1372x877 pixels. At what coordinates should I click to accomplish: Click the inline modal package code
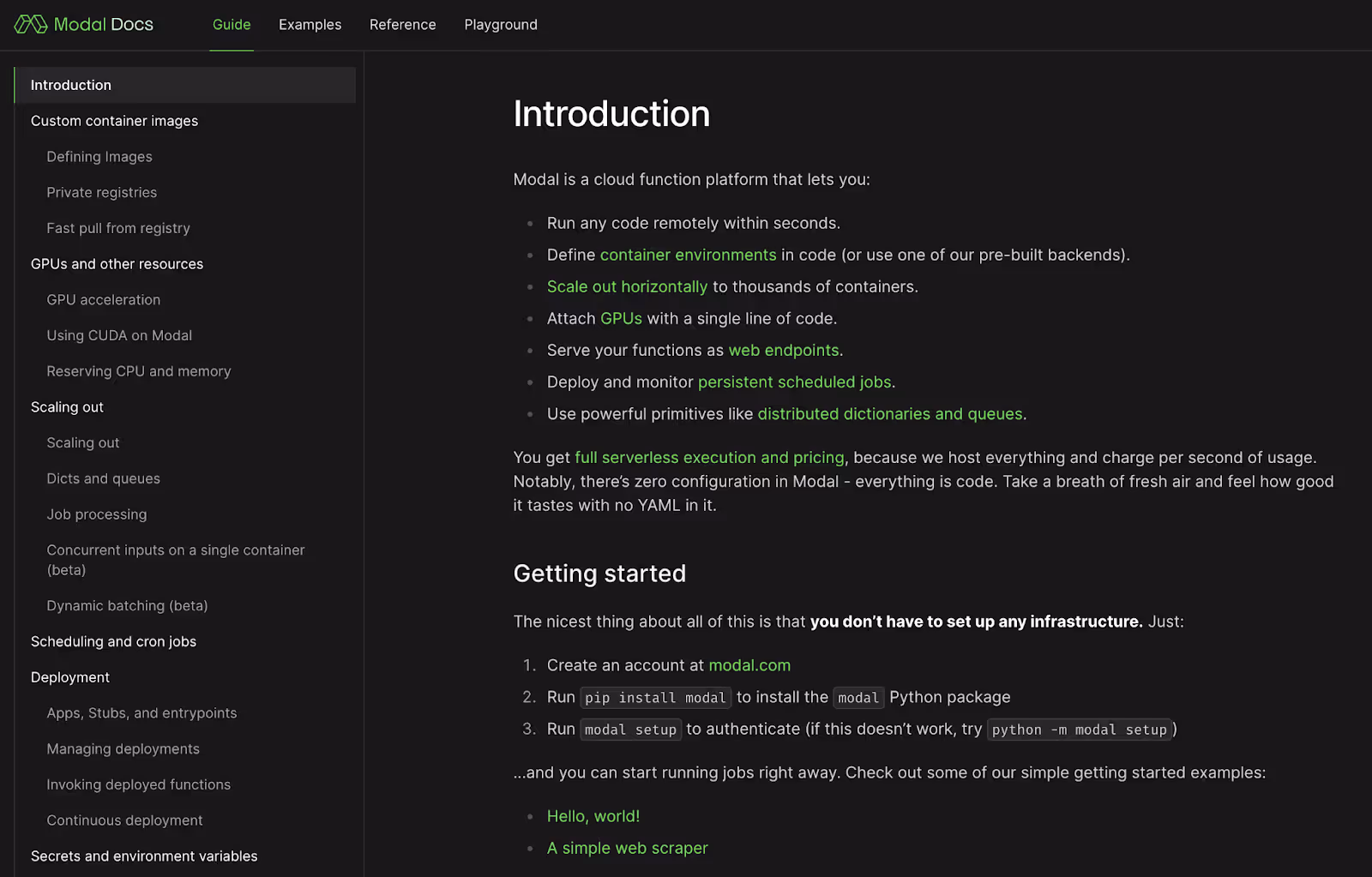[x=858, y=698]
